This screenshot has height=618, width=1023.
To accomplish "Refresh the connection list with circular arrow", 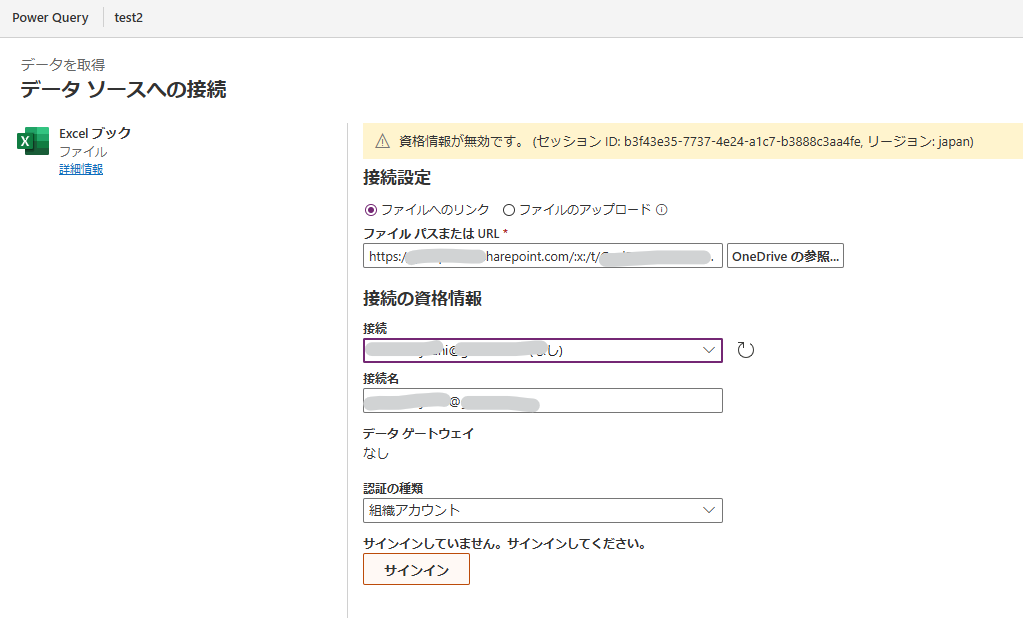I will coord(745,350).
